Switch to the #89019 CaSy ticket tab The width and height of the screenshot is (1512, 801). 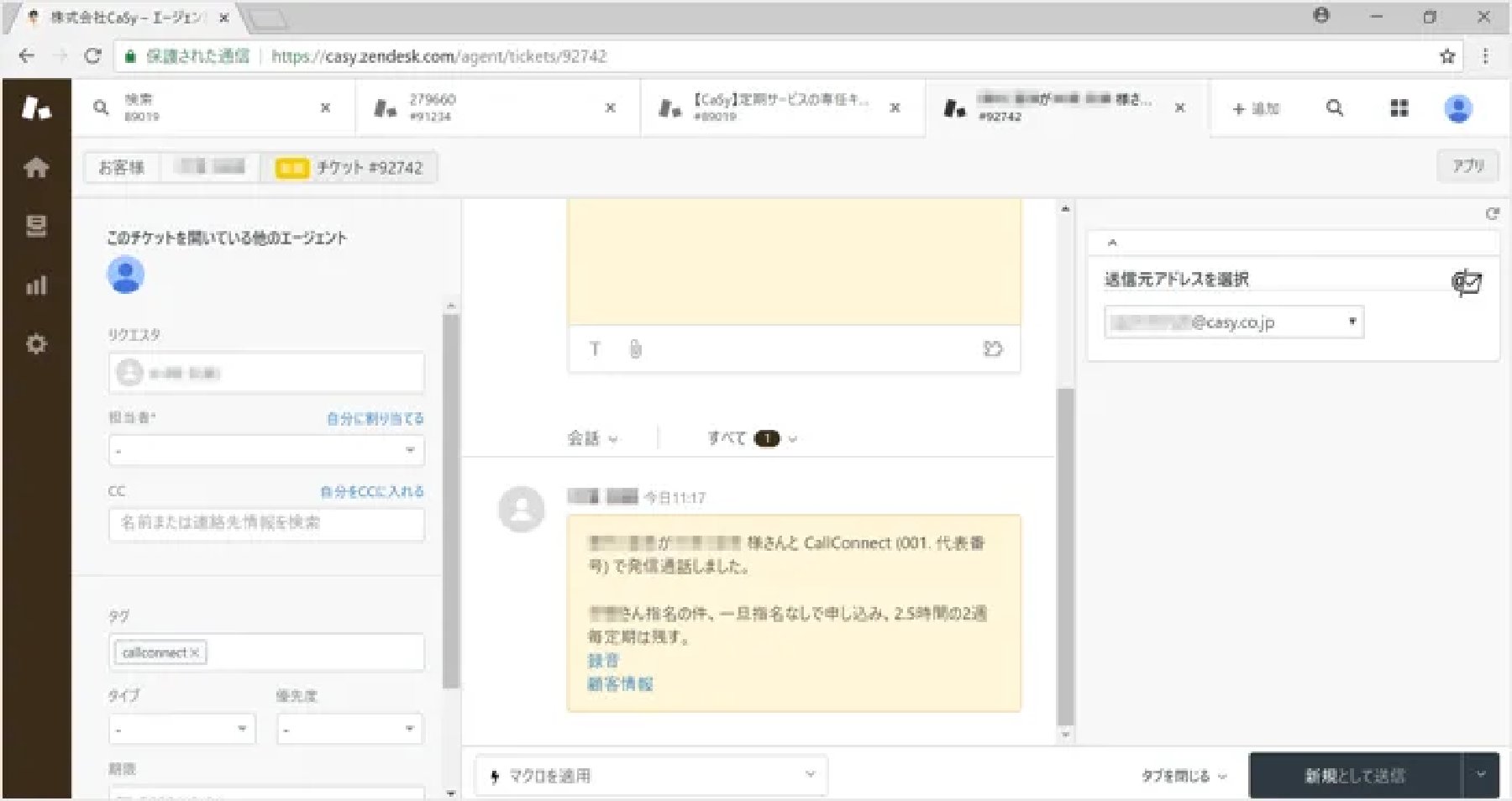[x=783, y=107]
